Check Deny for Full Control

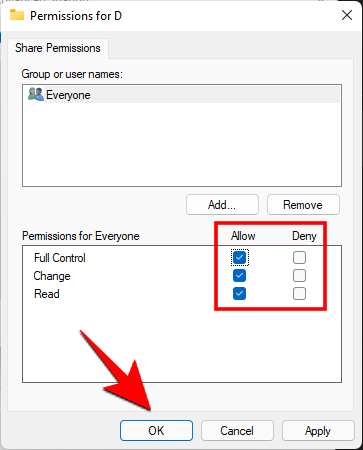pyautogui.click(x=299, y=258)
